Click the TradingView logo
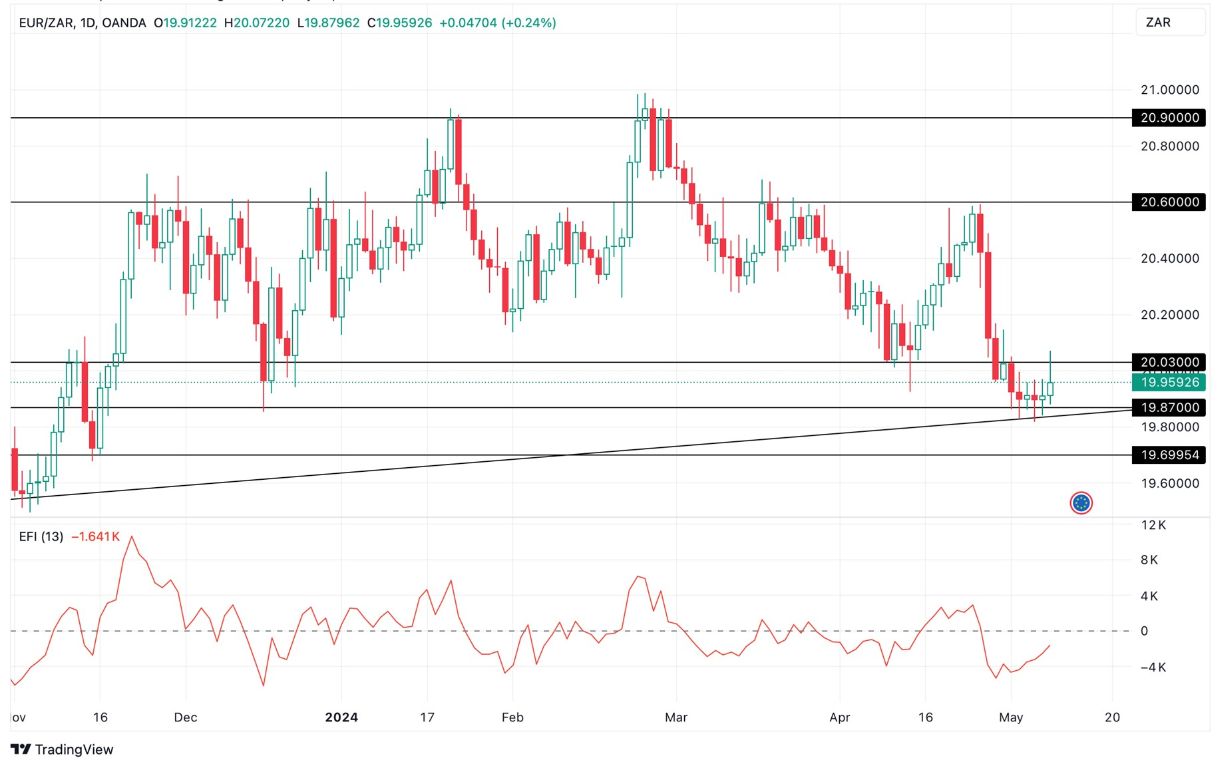 coord(58,749)
